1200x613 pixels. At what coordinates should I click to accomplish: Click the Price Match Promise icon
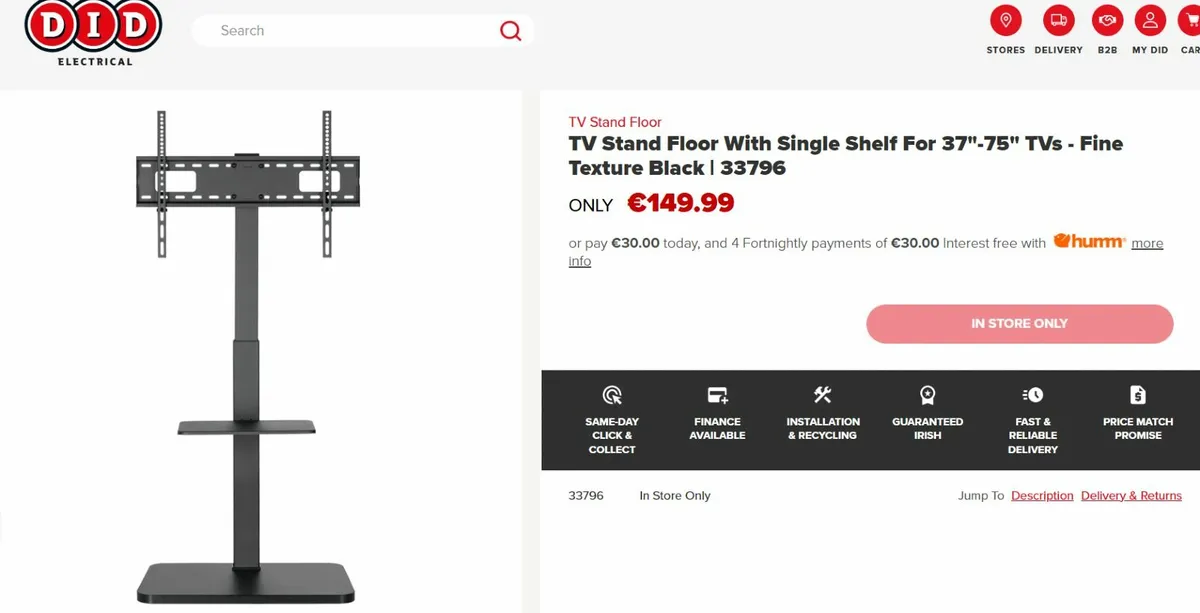point(1138,395)
